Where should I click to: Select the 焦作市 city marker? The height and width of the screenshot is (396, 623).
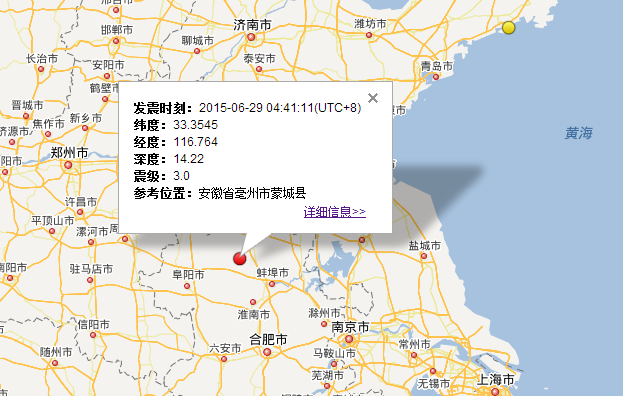[x=48, y=134]
